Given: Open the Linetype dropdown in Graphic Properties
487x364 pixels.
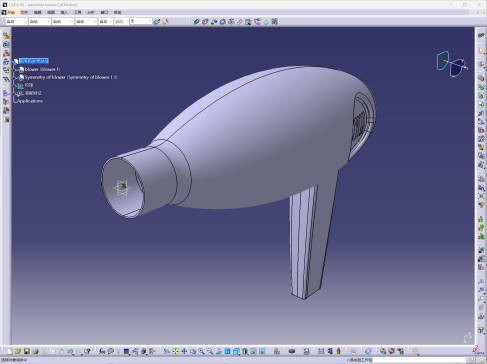Looking at the screenshot, I should click(x=86, y=22).
